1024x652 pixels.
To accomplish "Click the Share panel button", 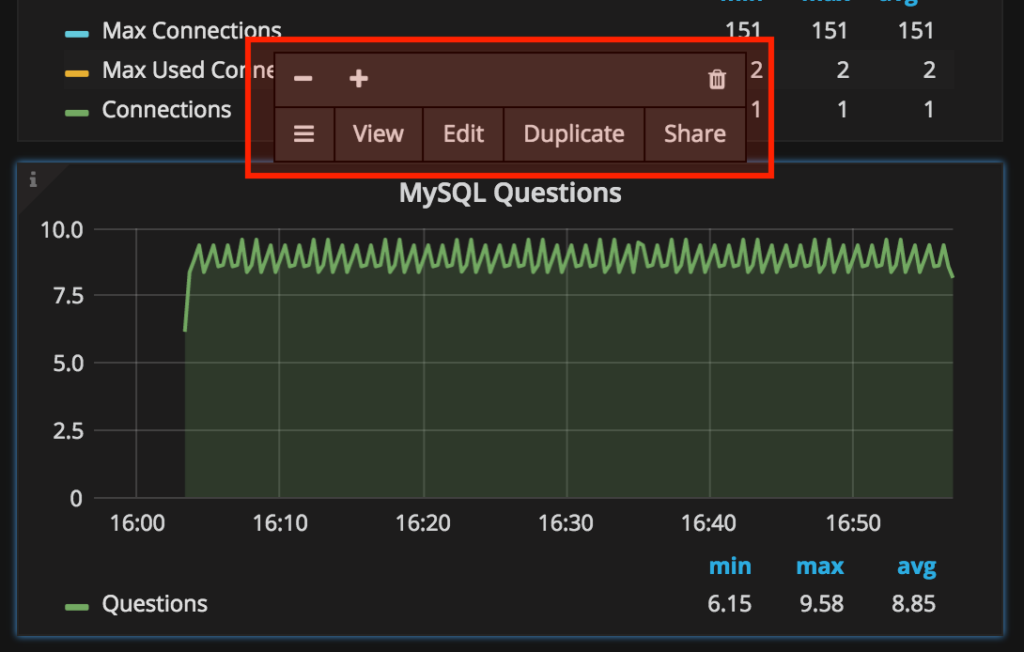I will (694, 134).
